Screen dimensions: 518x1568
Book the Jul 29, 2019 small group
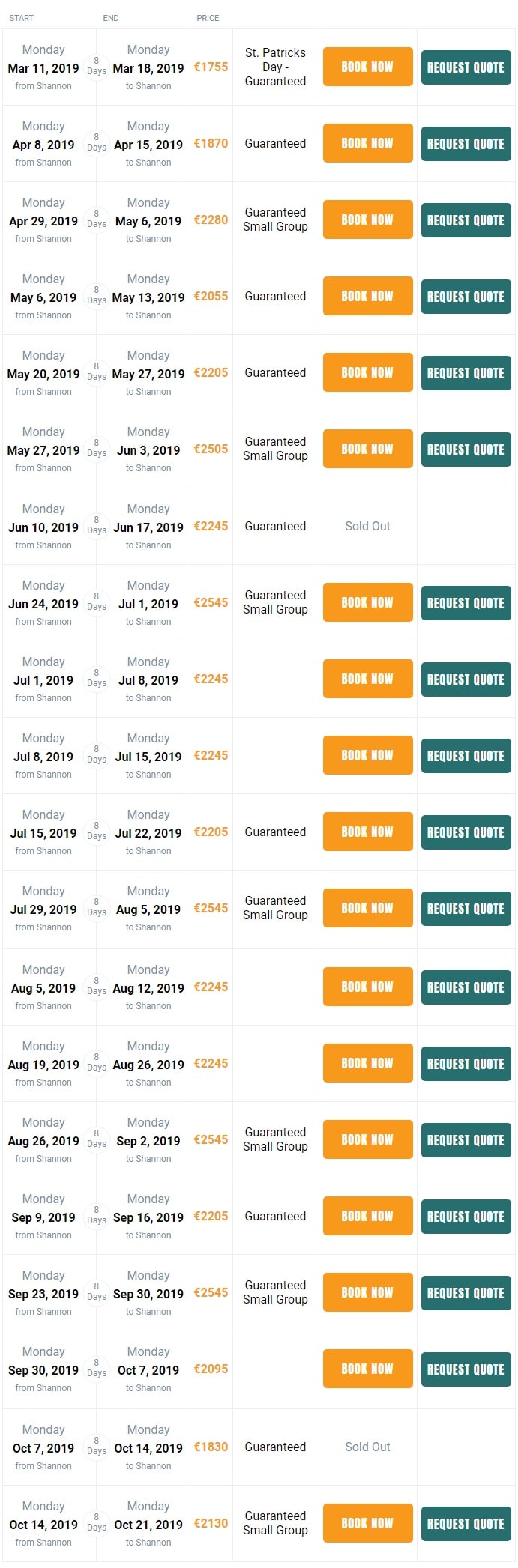[x=367, y=908]
